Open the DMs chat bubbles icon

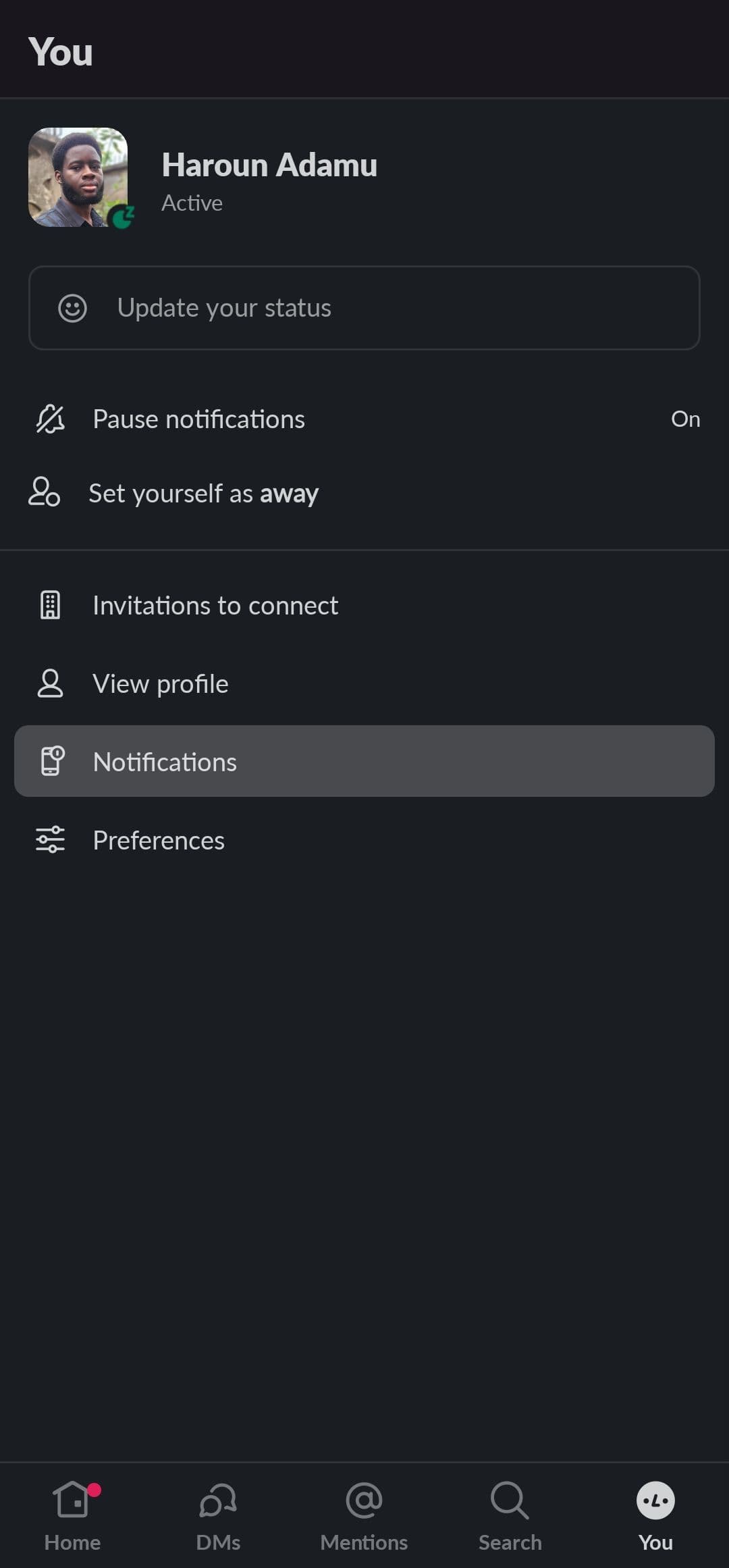(218, 1500)
